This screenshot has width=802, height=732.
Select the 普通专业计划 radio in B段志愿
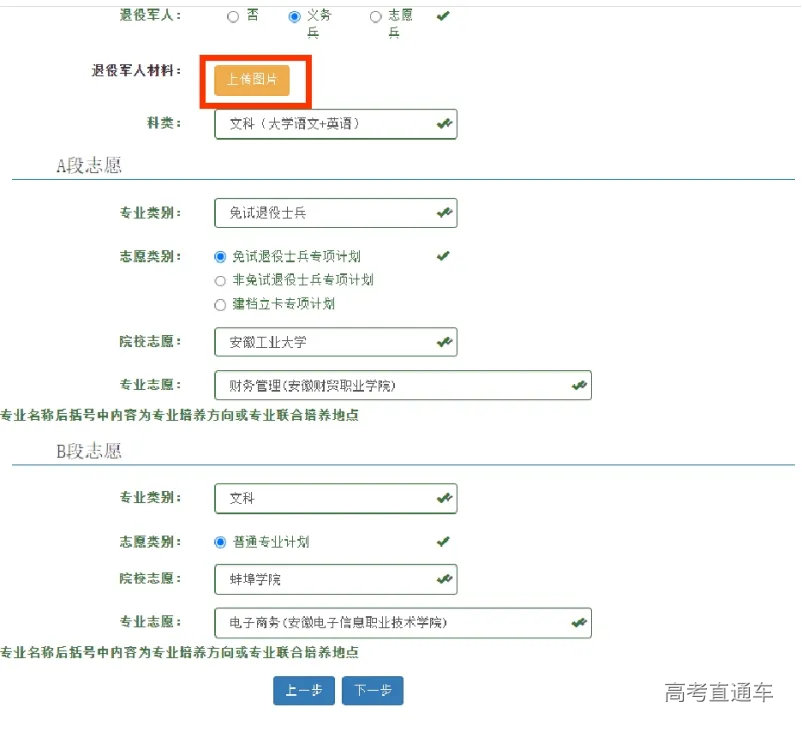click(x=222, y=540)
